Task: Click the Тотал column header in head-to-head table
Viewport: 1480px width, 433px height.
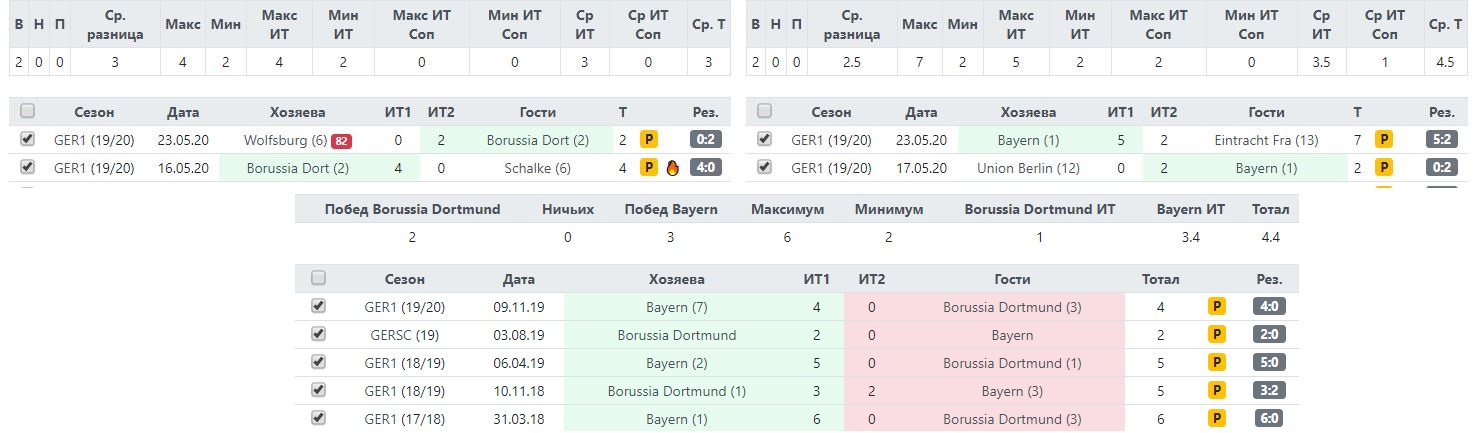Action: tap(1161, 280)
